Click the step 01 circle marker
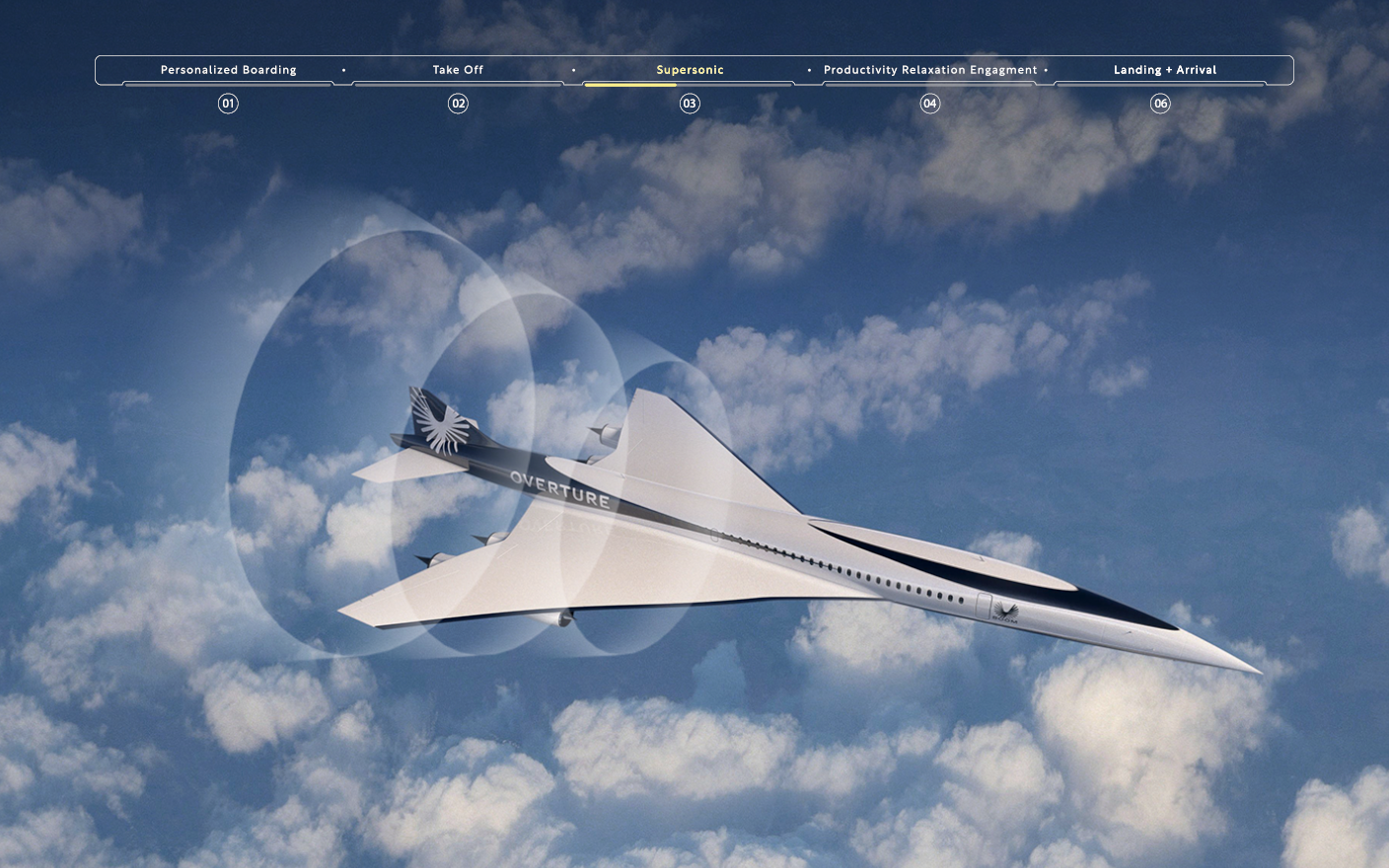The width and height of the screenshot is (1389, 868). [x=228, y=104]
